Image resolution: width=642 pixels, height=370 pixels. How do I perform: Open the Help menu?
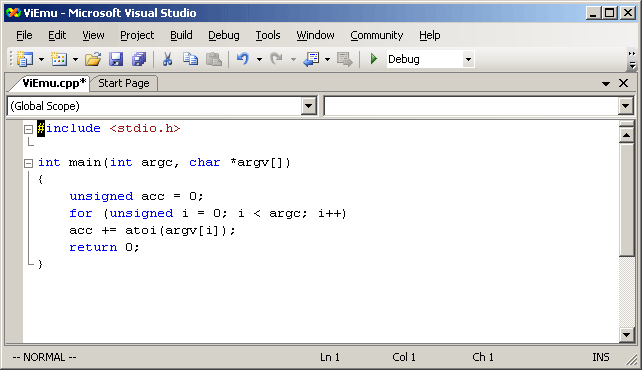pos(430,36)
